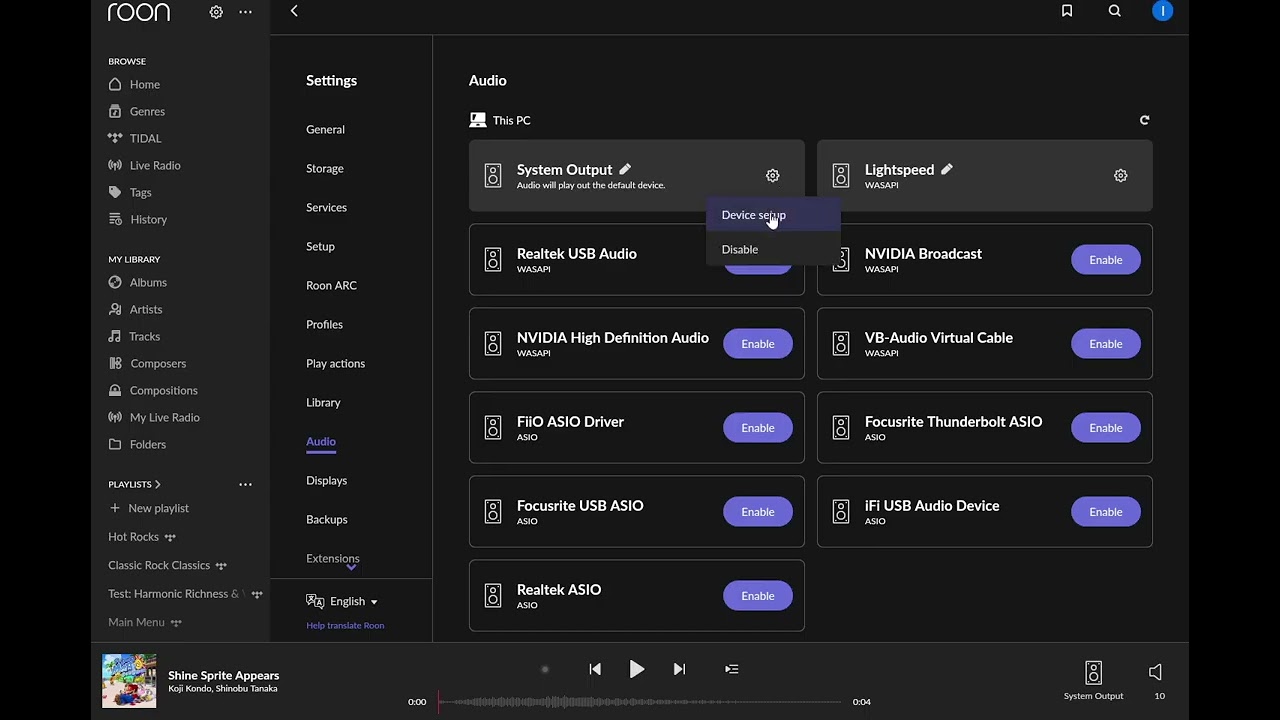The height and width of the screenshot is (720, 1280).
Task: Refresh the This PC audio device list
Action: click(x=1145, y=120)
